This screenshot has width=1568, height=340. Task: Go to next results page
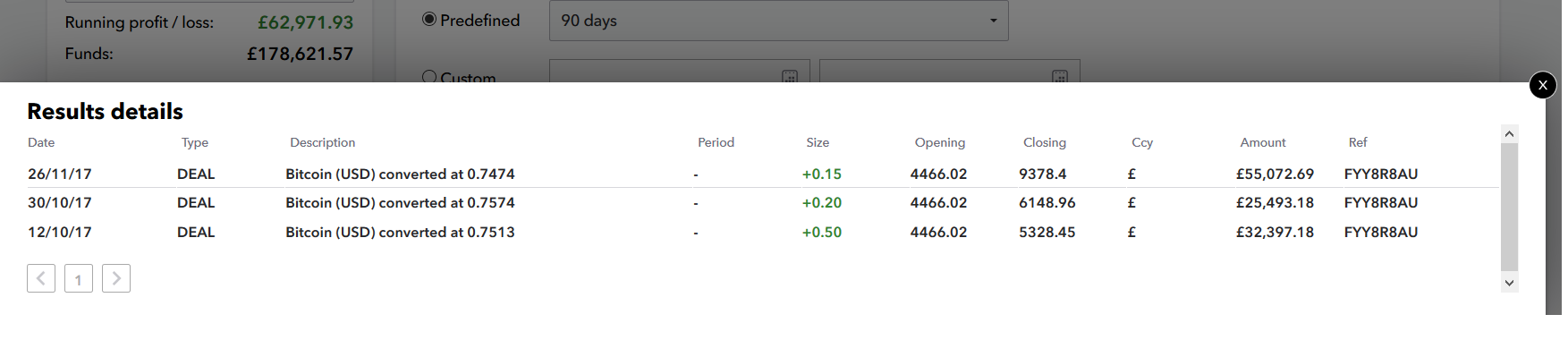pos(116,278)
